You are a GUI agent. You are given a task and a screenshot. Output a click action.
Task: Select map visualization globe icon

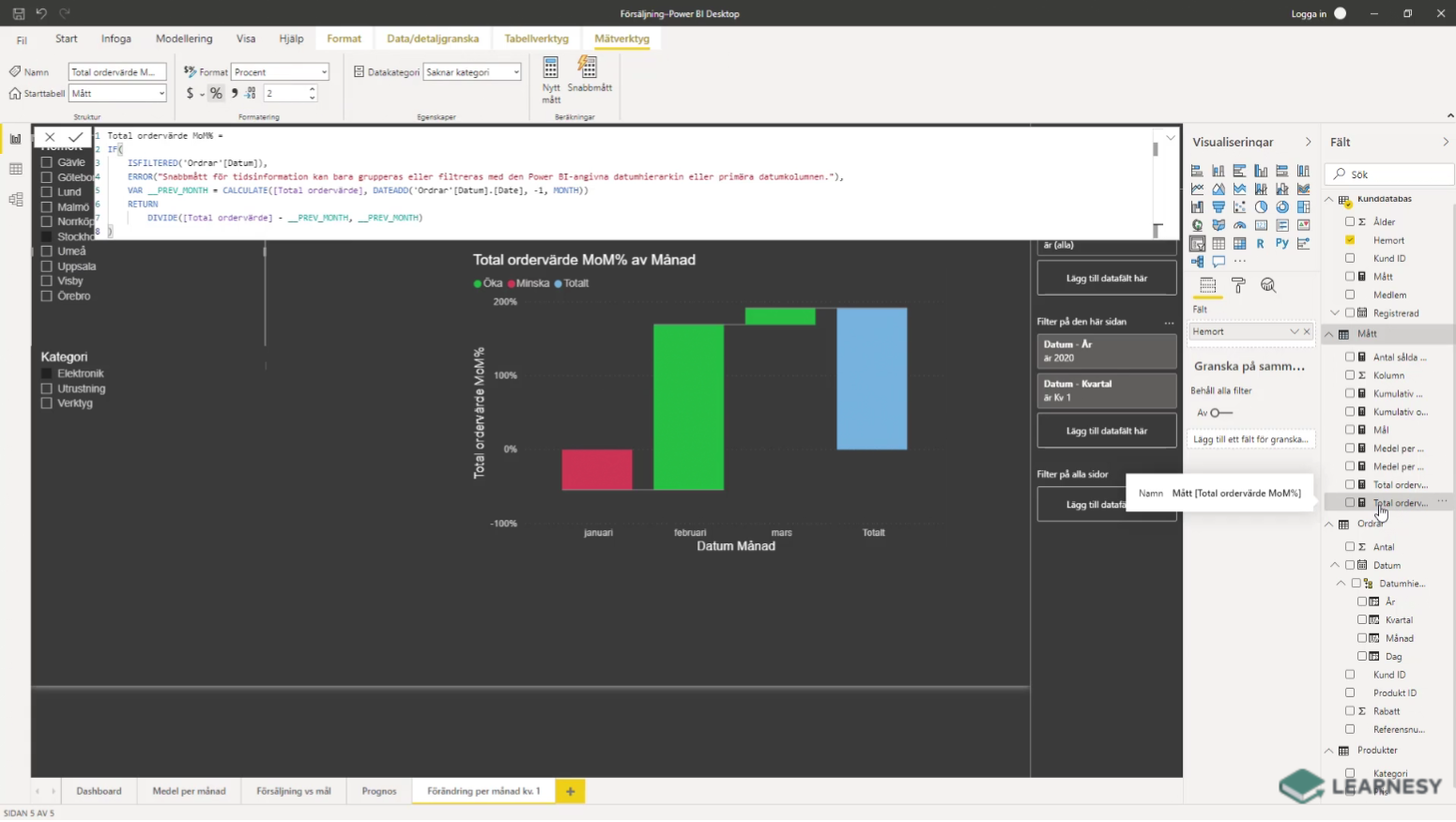[1197, 225]
